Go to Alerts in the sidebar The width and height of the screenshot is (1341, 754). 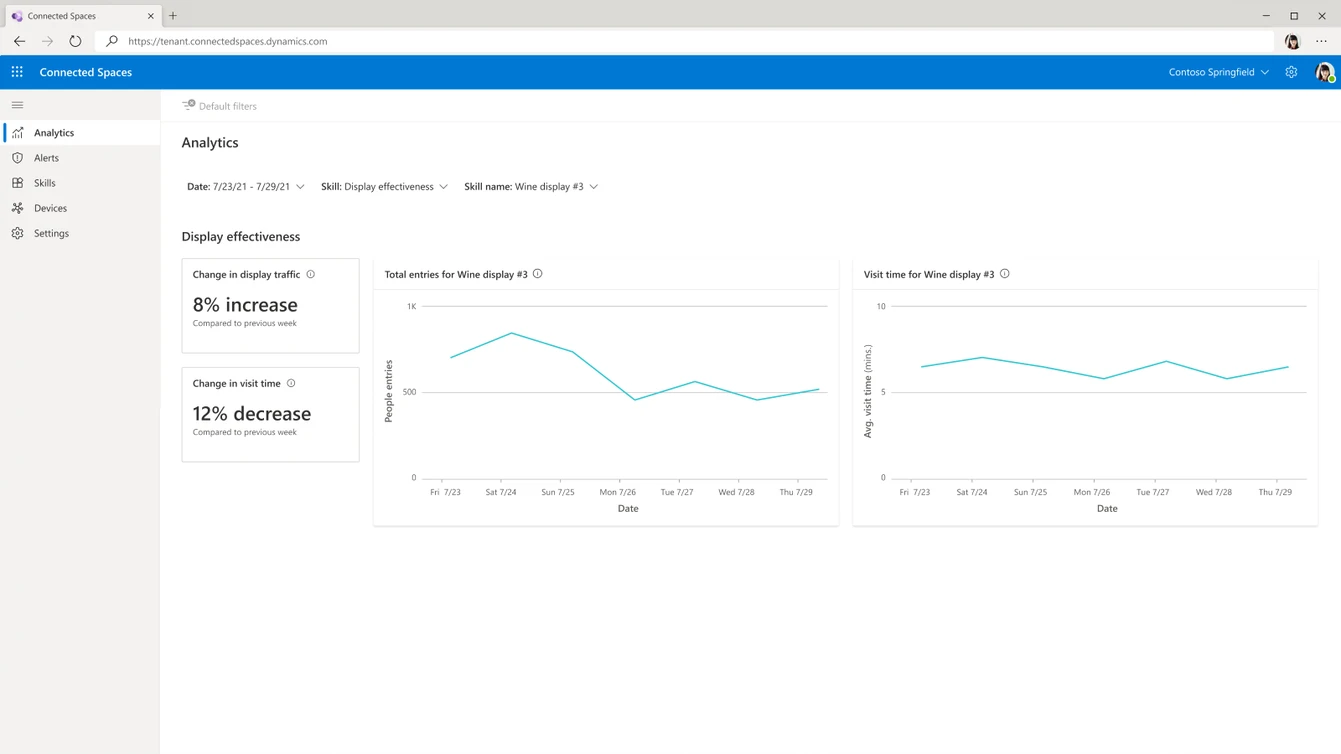[80, 158]
